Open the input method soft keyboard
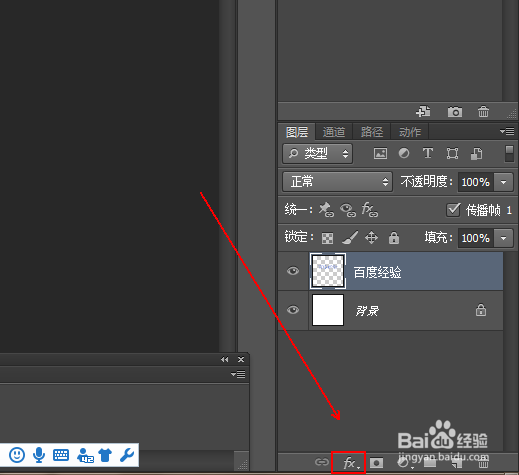 pos(61,455)
